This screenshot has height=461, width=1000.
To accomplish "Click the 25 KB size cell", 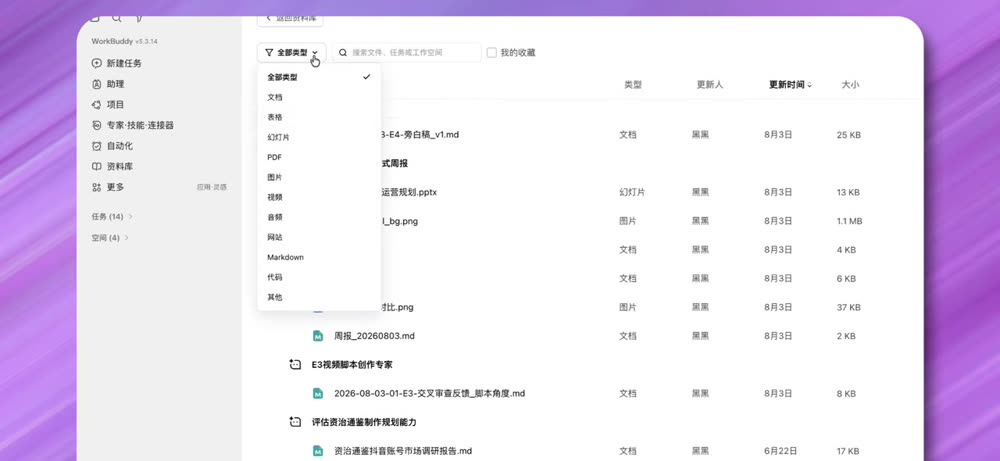I will click(849, 135).
